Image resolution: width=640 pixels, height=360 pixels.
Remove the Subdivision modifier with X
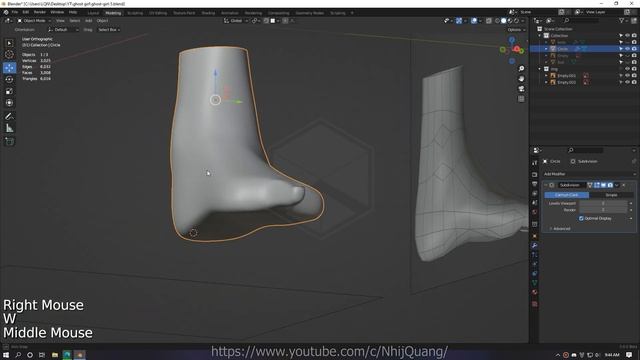coord(624,185)
